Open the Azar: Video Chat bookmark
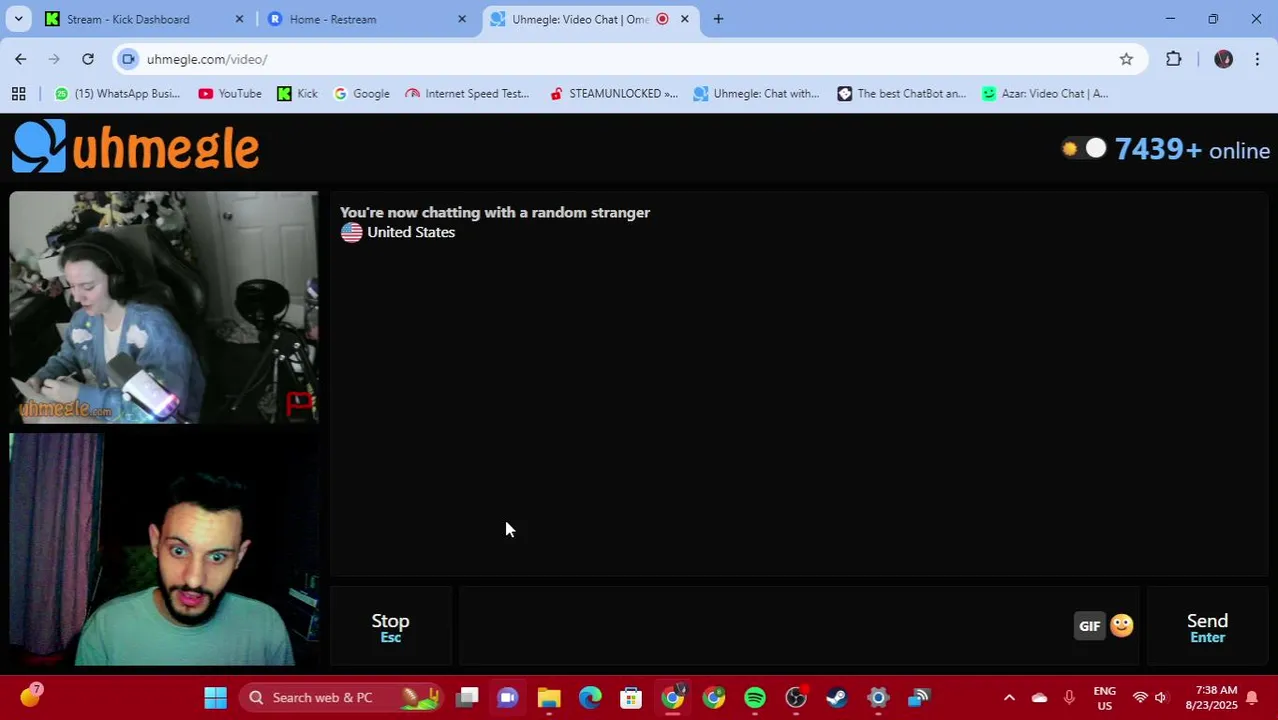1278x720 pixels. click(1045, 93)
